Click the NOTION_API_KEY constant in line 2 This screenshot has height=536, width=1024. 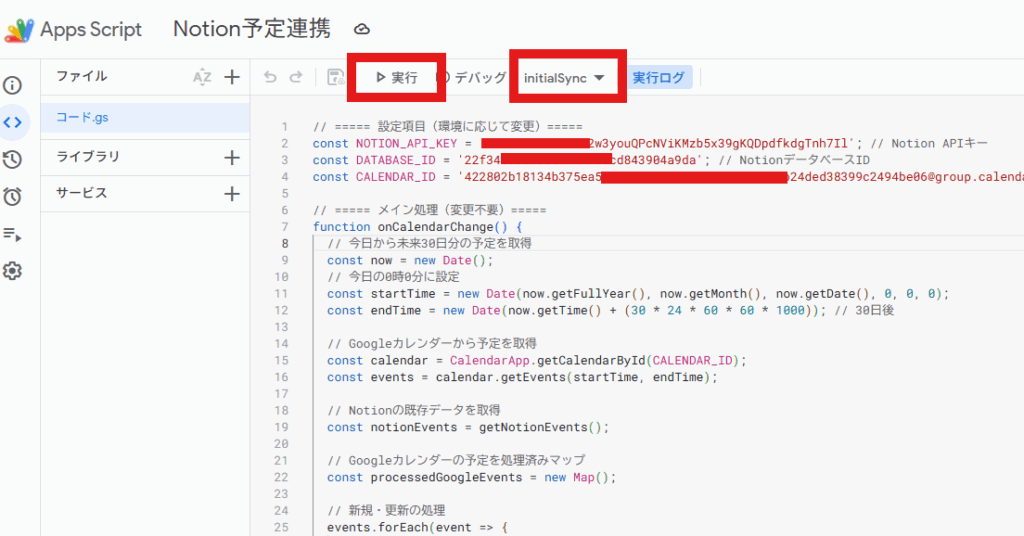406,144
